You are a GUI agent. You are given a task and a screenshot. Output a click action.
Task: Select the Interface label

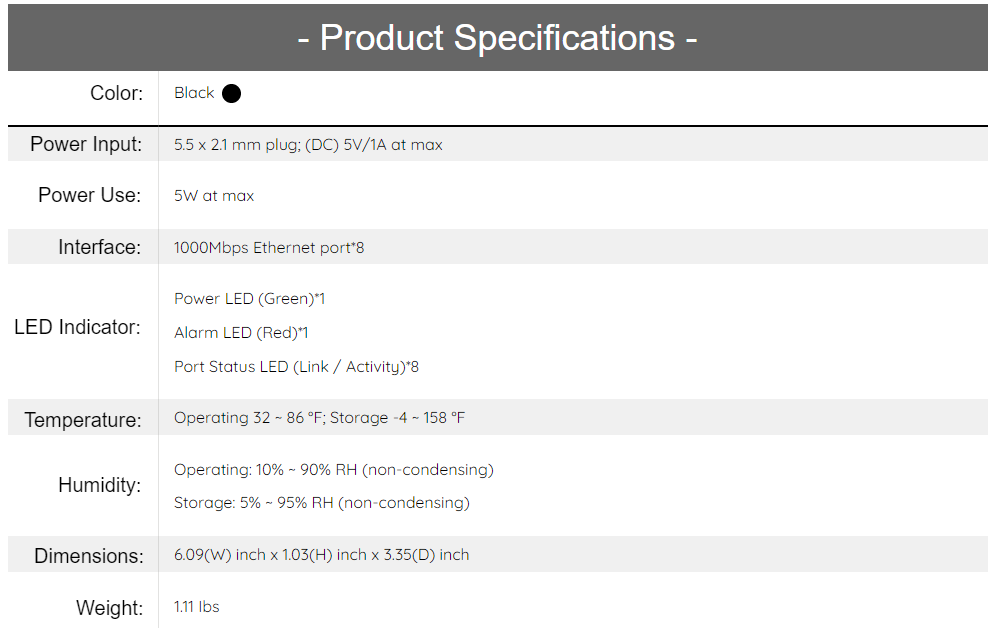pos(99,247)
